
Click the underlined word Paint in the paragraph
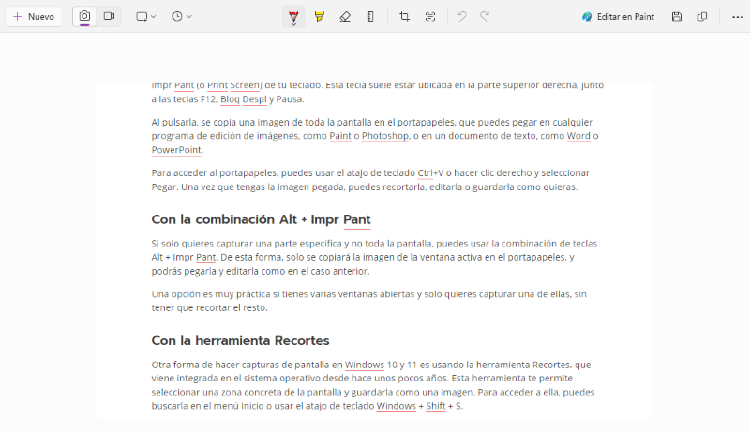coord(341,136)
